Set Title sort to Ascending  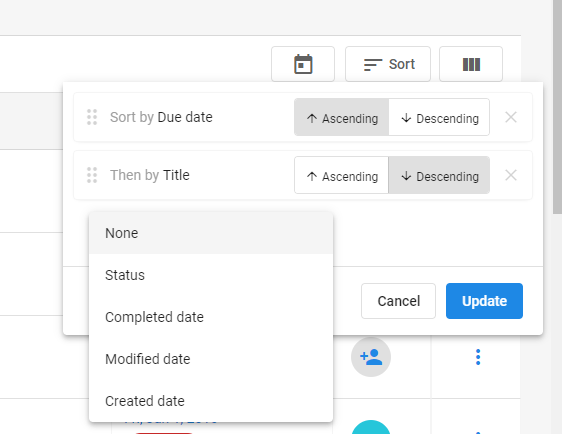342,176
